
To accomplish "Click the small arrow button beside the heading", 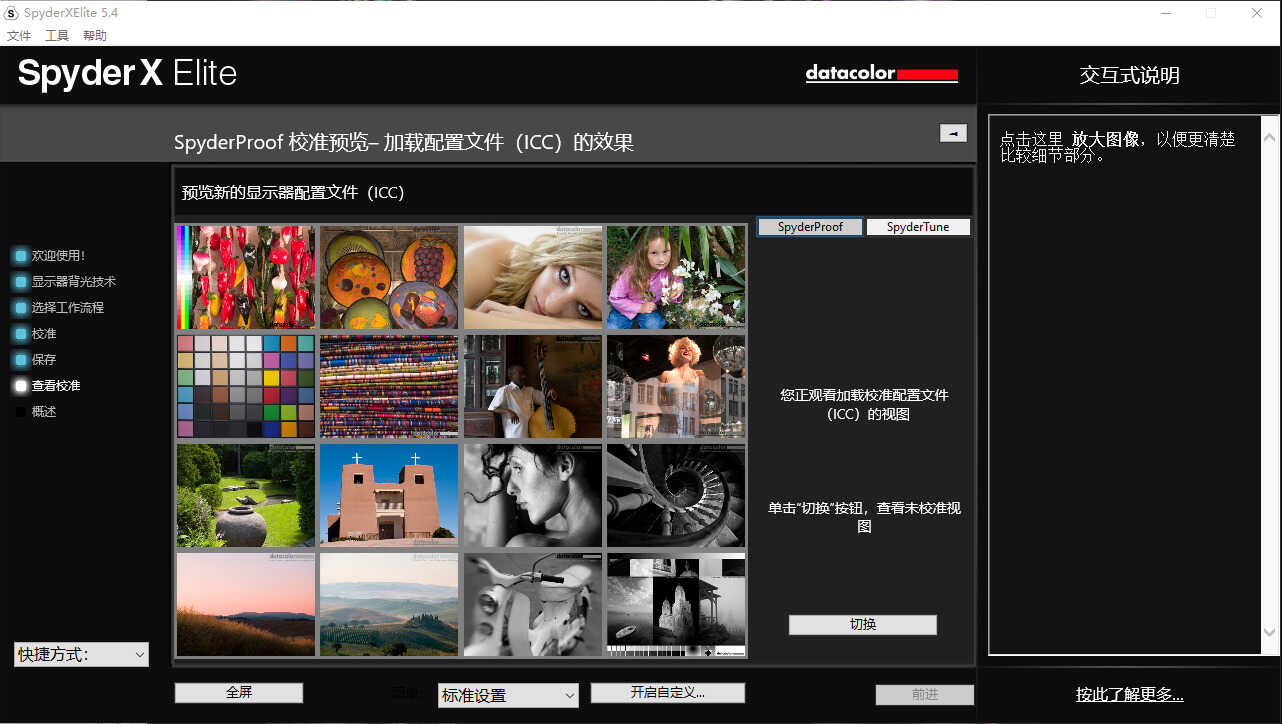I will click(x=953, y=133).
